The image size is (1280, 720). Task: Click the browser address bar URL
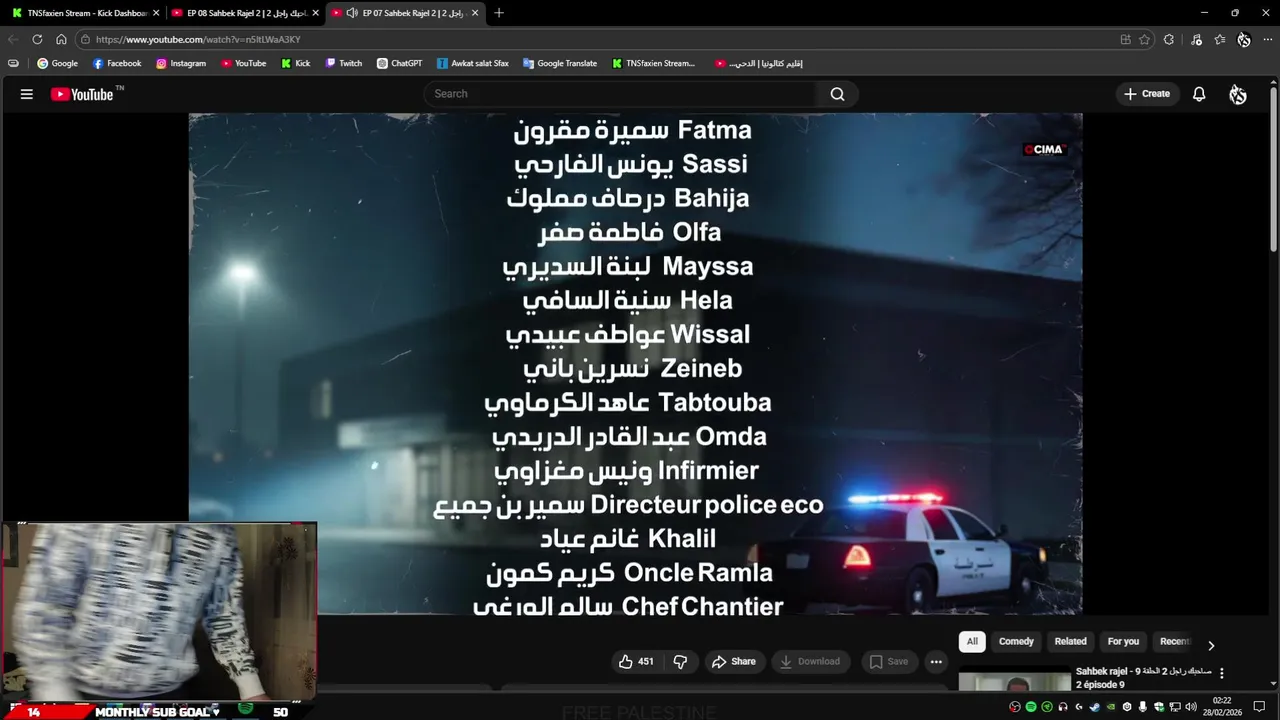[x=198, y=39]
